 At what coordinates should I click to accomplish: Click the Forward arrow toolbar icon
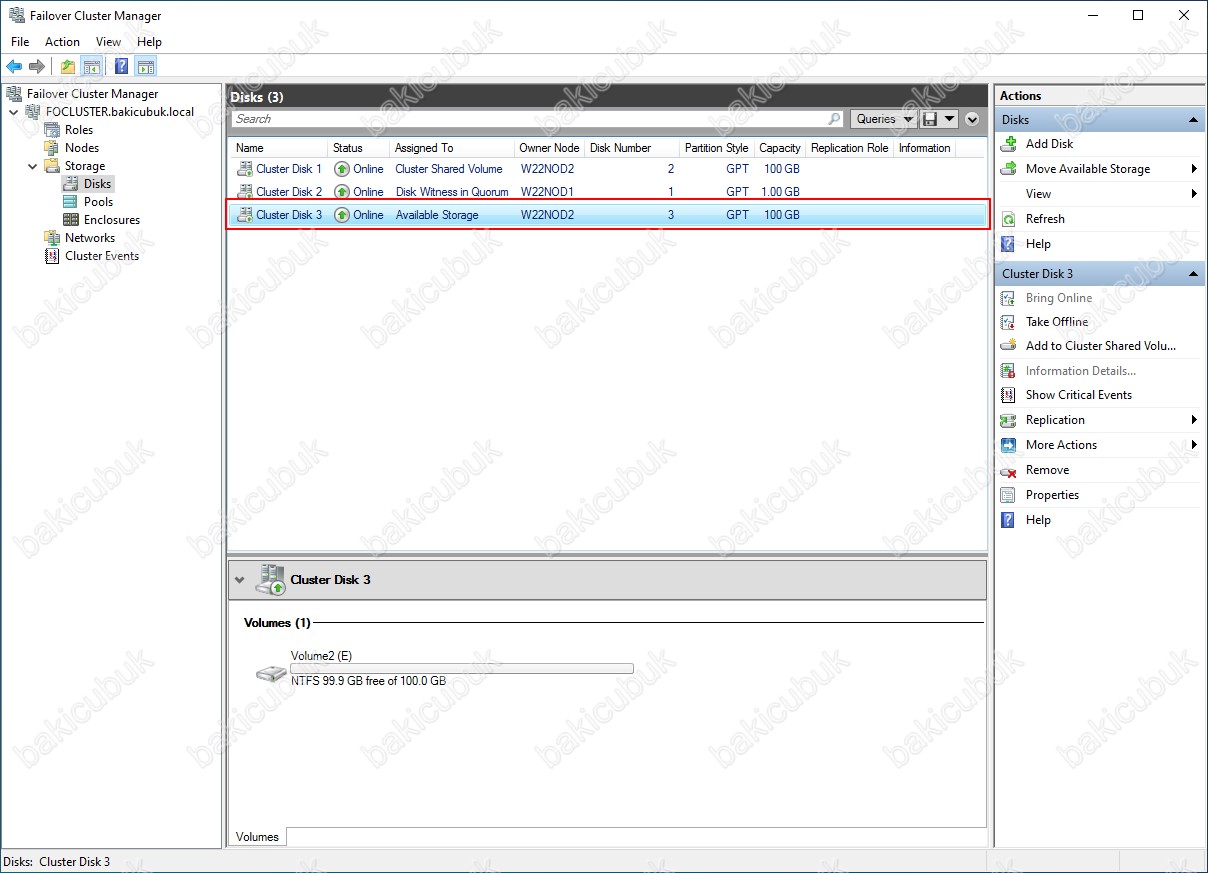click(37, 67)
